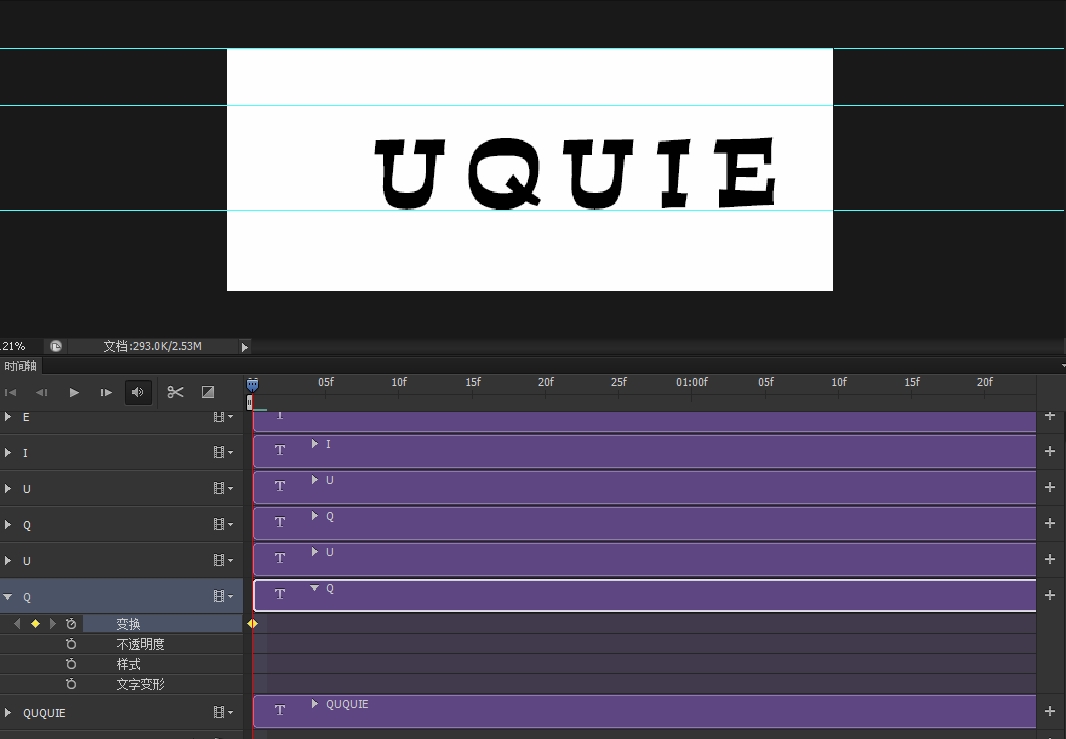Image resolution: width=1066 pixels, height=739 pixels.
Task: Open the filmstrip menu on the I track
Action: click(222, 453)
